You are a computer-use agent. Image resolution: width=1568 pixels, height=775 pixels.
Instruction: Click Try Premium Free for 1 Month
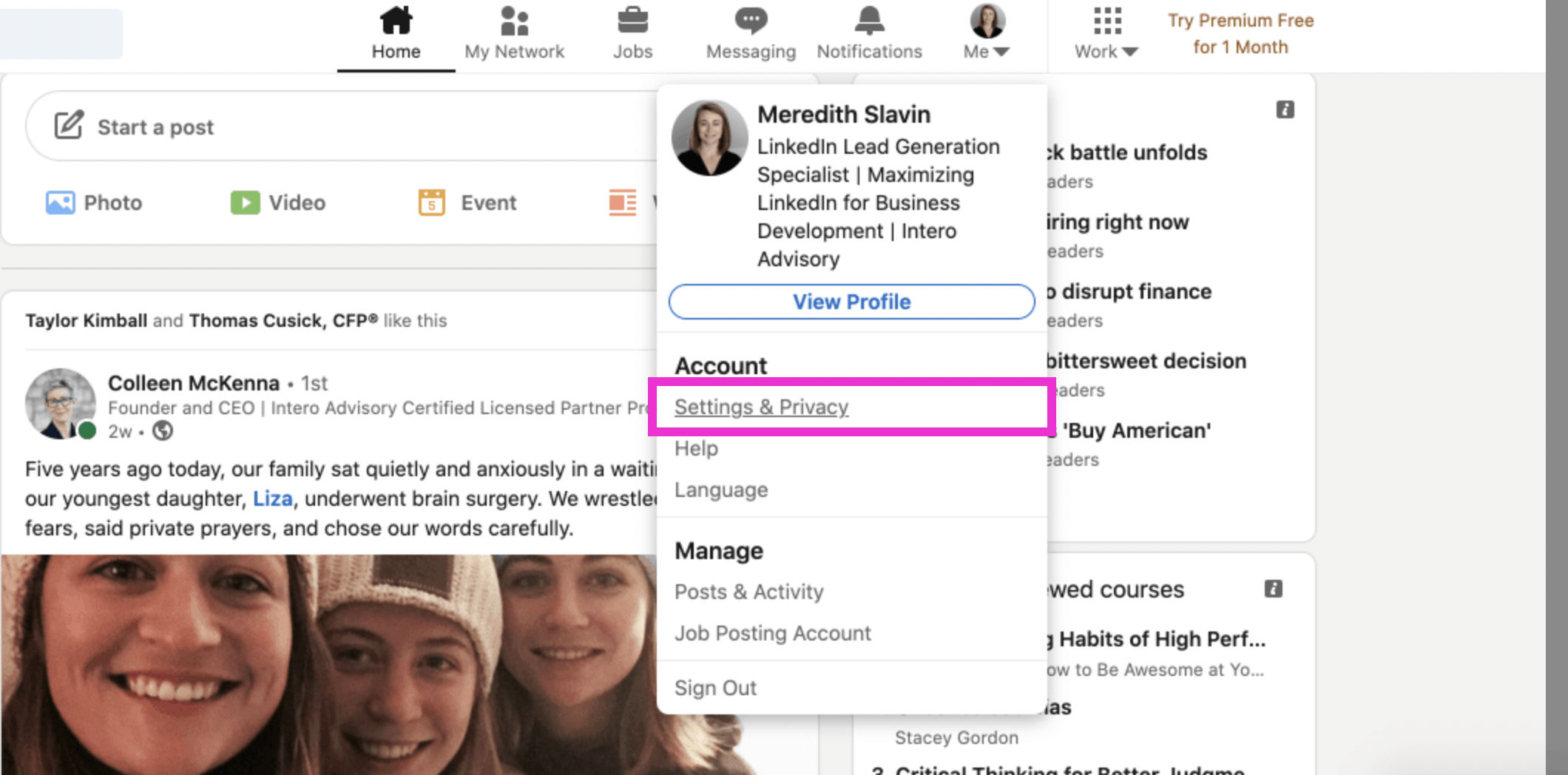point(1240,33)
